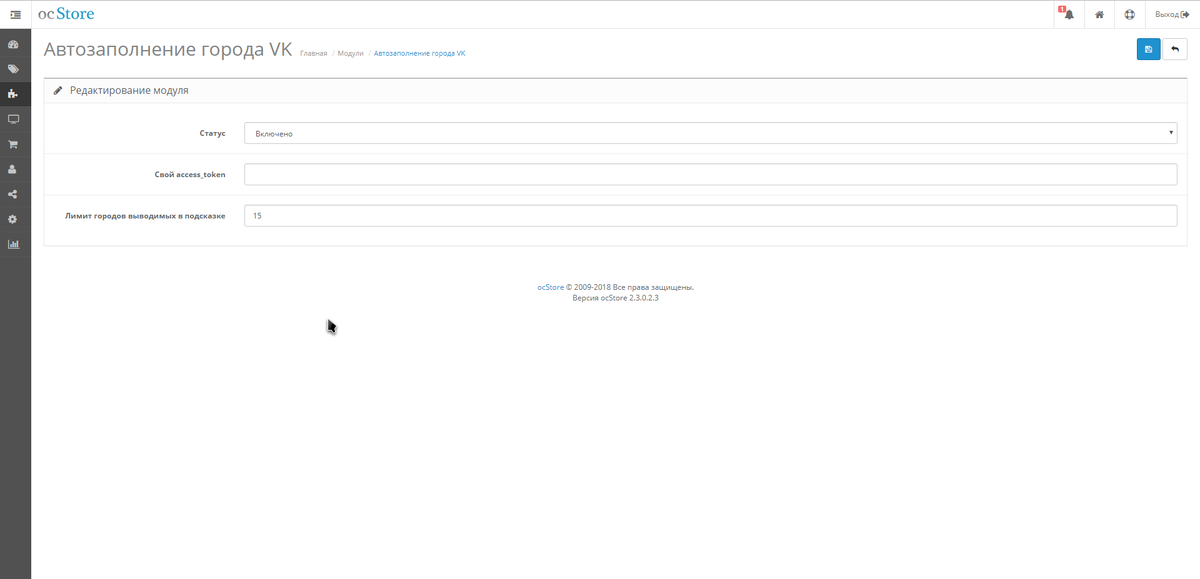Open the Catalog tags sidebar icon
The width and height of the screenshot is (1200, 579).
coord(13,70)
